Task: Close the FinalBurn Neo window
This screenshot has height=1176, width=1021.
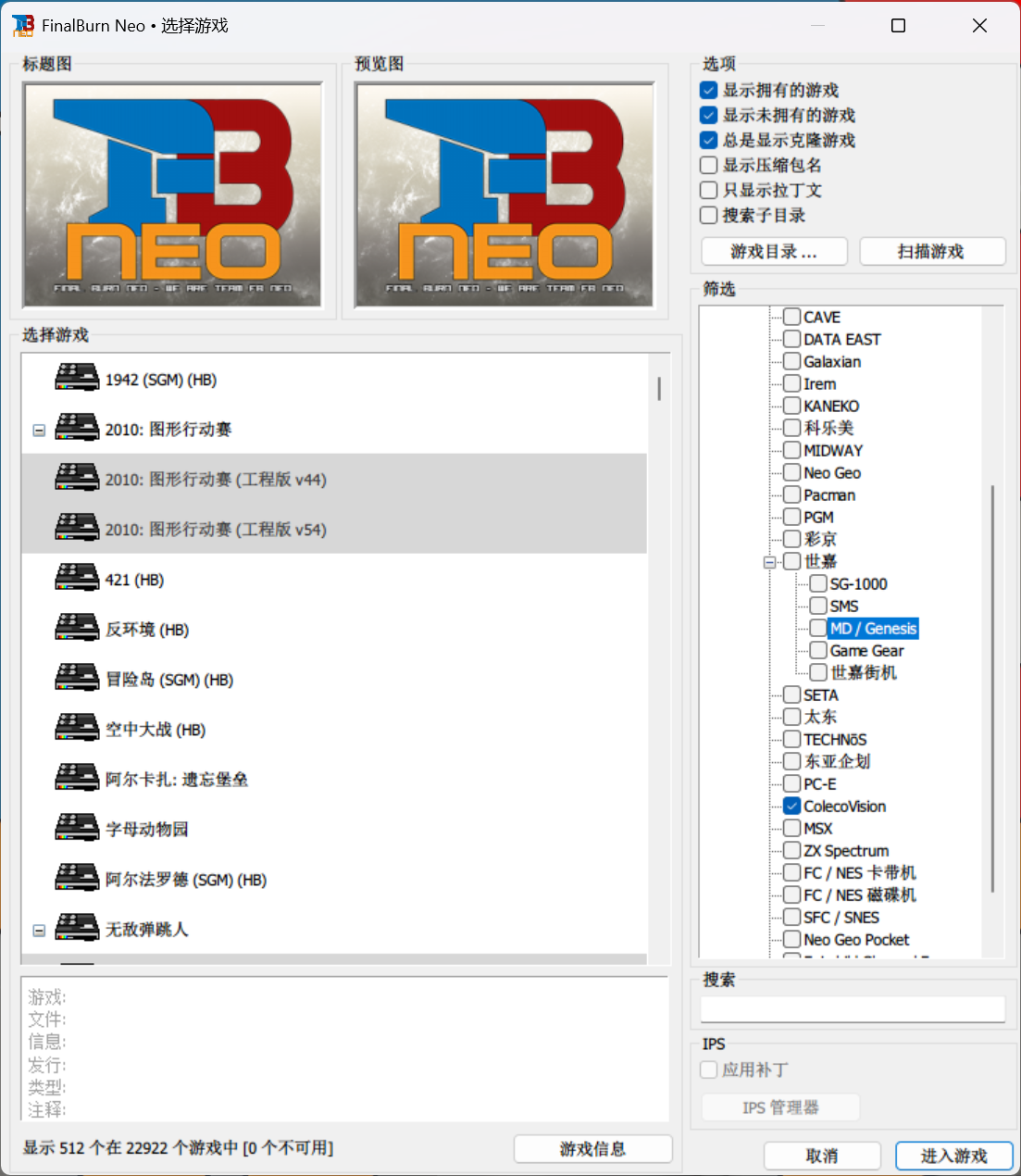Action: [x=979, y=26]
